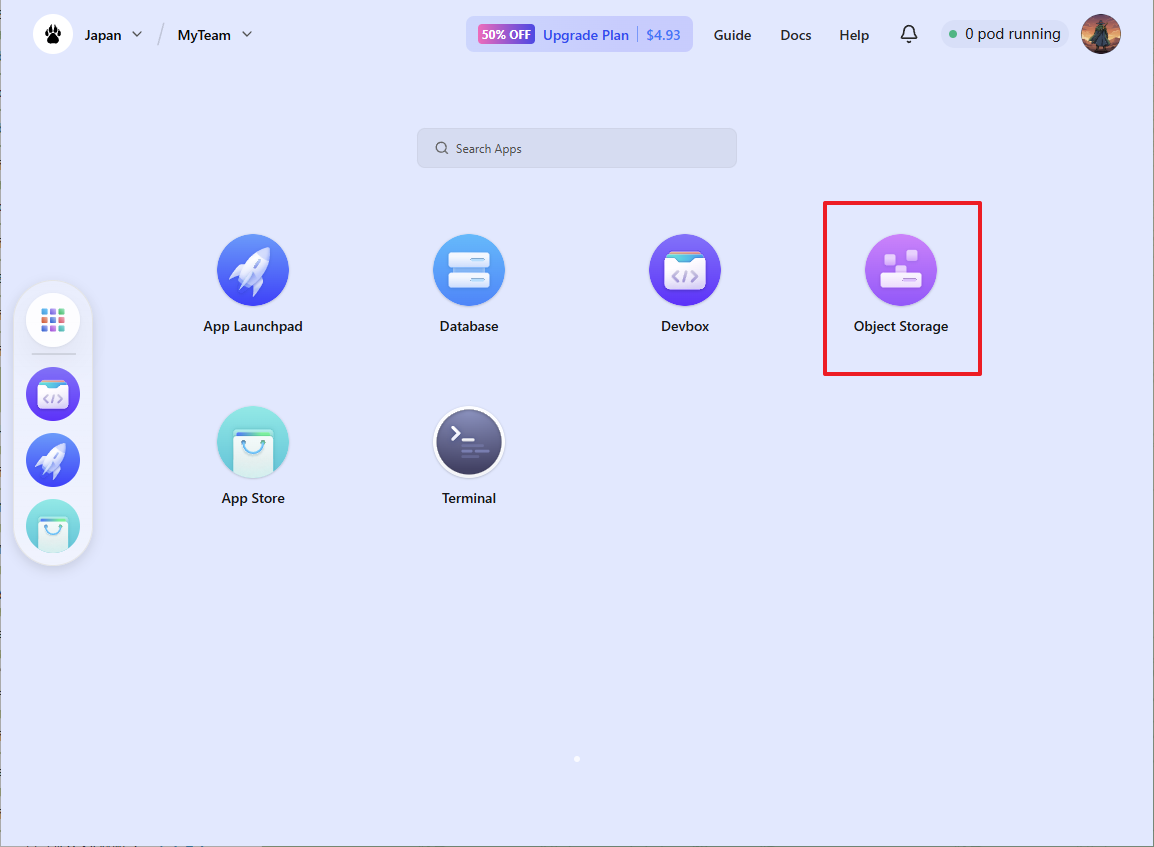The image size is (1154, 847).
Task: Click the all-apps grid icon in dock
Action: click(53, 320)
